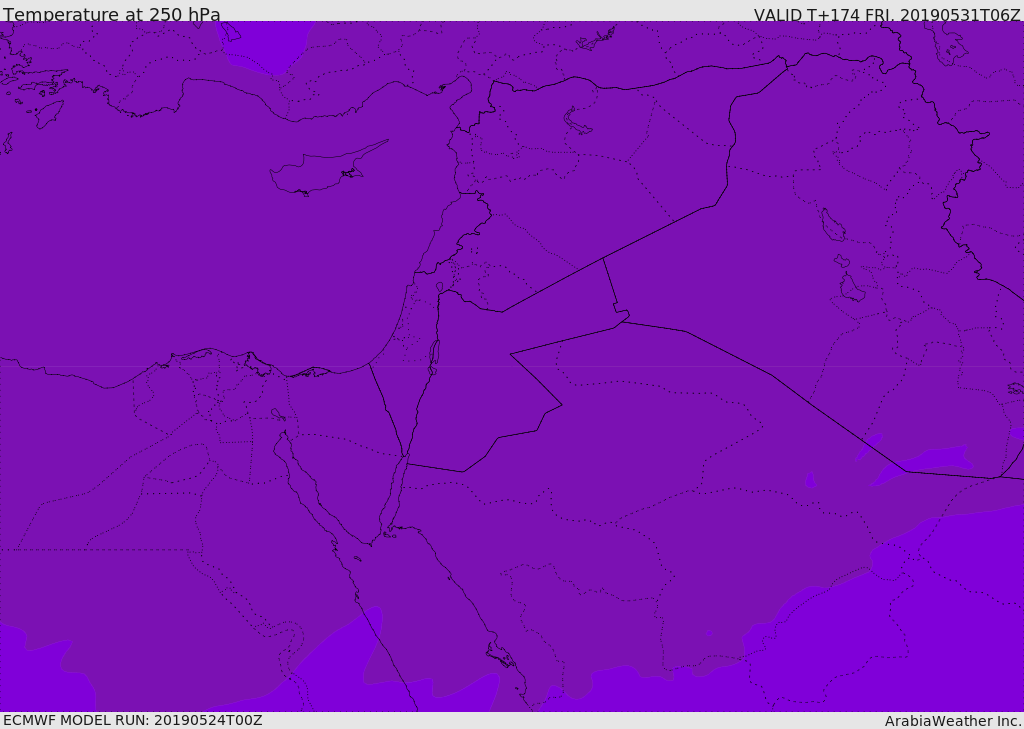Click the 'ECMWF MODEL RUN: 20190524T00Z' text
This screenshot has height=729, width=1024.
[133, 720]
